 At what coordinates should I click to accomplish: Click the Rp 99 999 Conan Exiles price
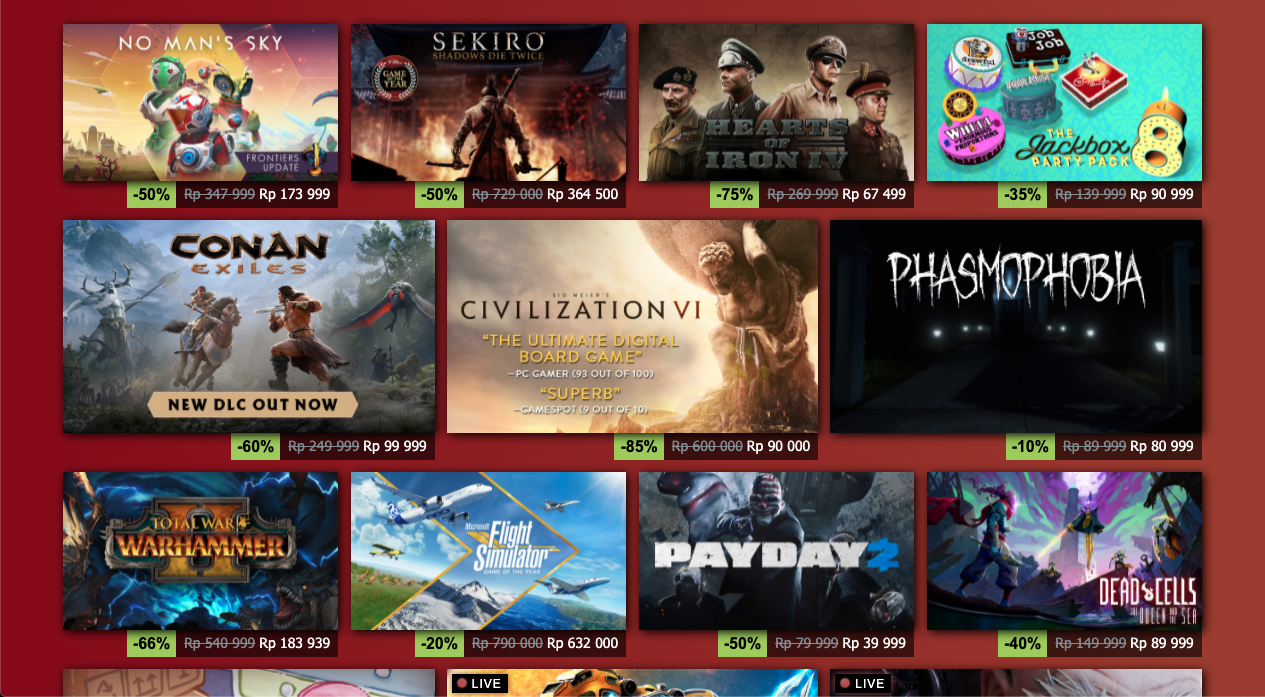(x=394, y=447)
